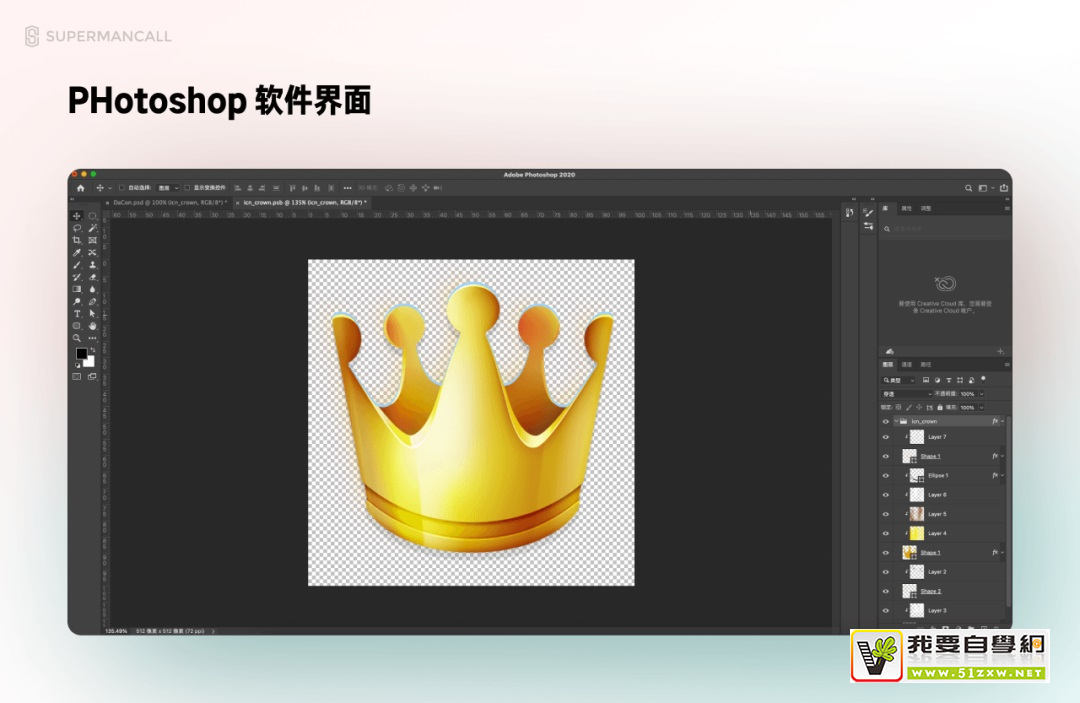Viewport: 1080px width, 703px height.
Task: Select the Horizontal Type tool
Action: coord(77,314)
